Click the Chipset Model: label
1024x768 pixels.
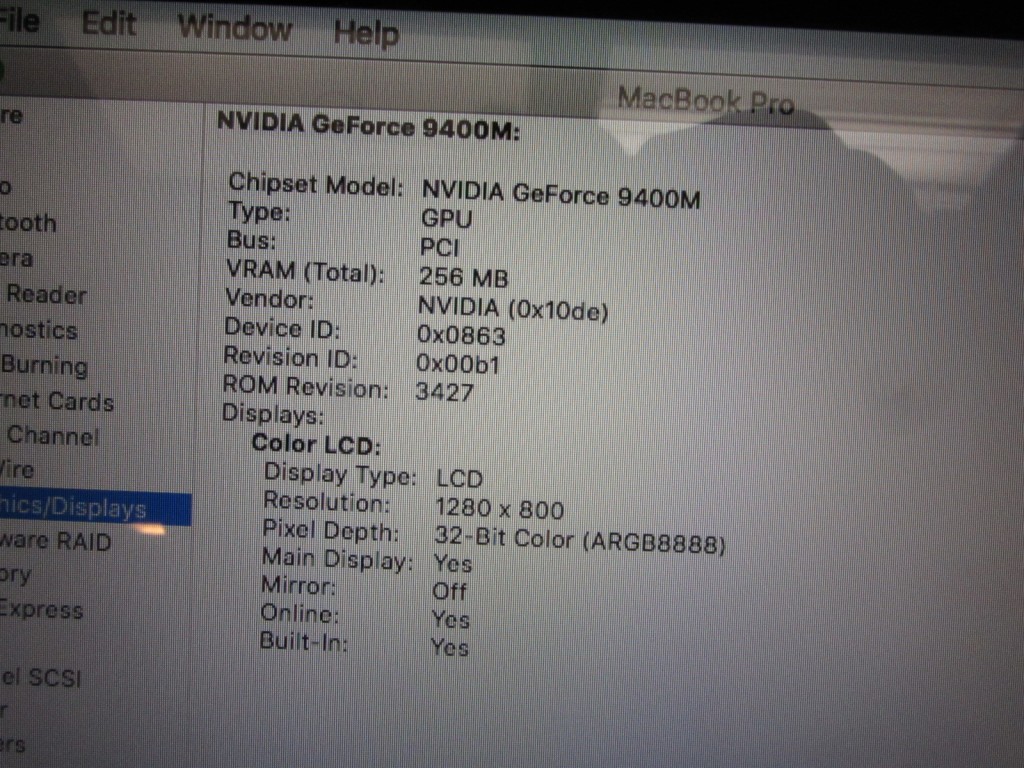click(316, 185)
